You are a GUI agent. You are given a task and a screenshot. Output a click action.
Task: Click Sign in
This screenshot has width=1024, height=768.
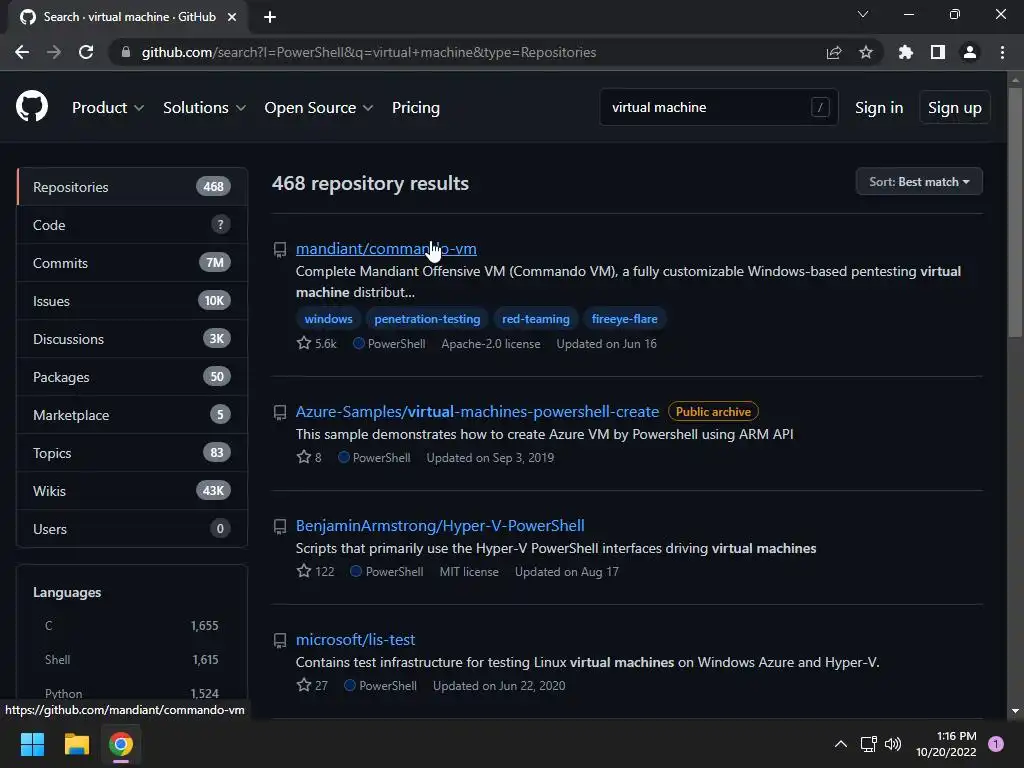[879, 107]
